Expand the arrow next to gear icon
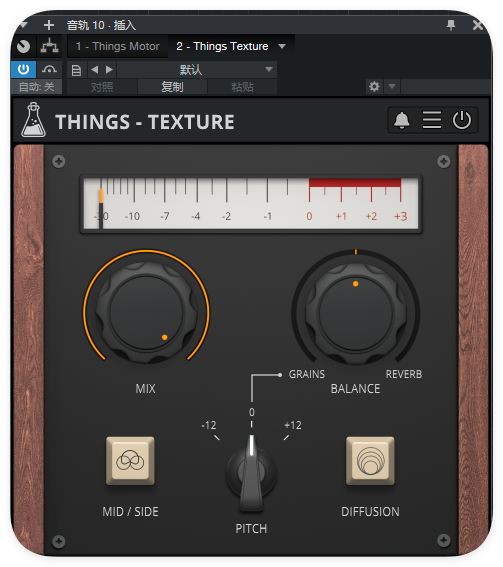Viewport: 503px width, 567px height. click(392, 87)
